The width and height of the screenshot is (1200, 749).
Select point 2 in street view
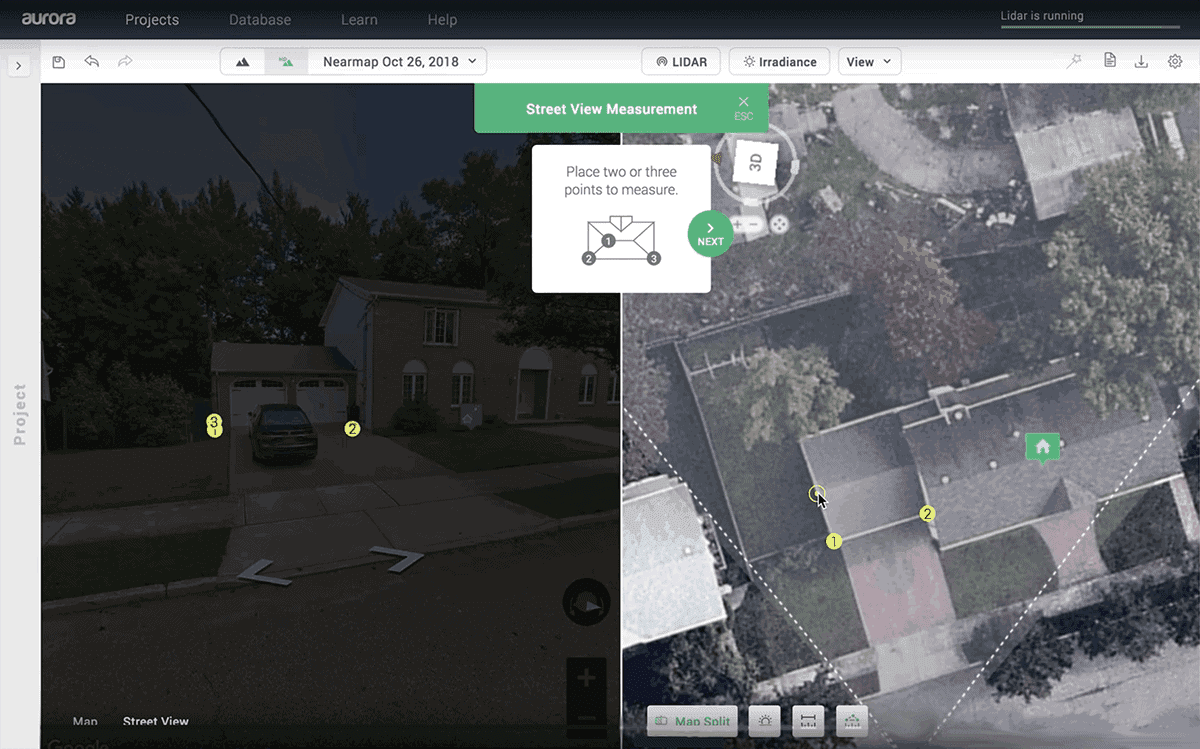(352, 429)
